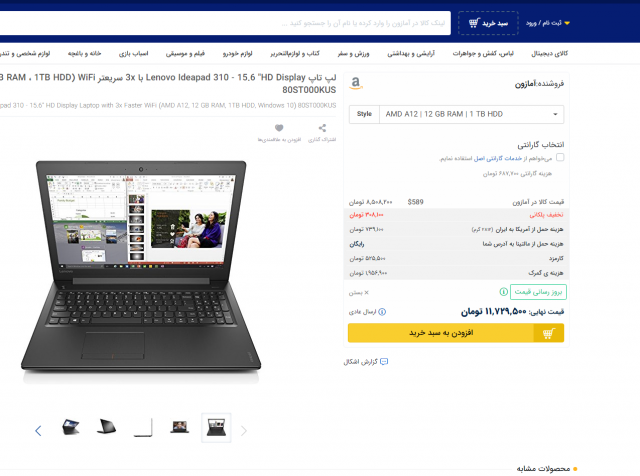This screenshot has height=476, width=640.
Task: Click the heart icon to add to favorites
Action: [x=279, y=128]
